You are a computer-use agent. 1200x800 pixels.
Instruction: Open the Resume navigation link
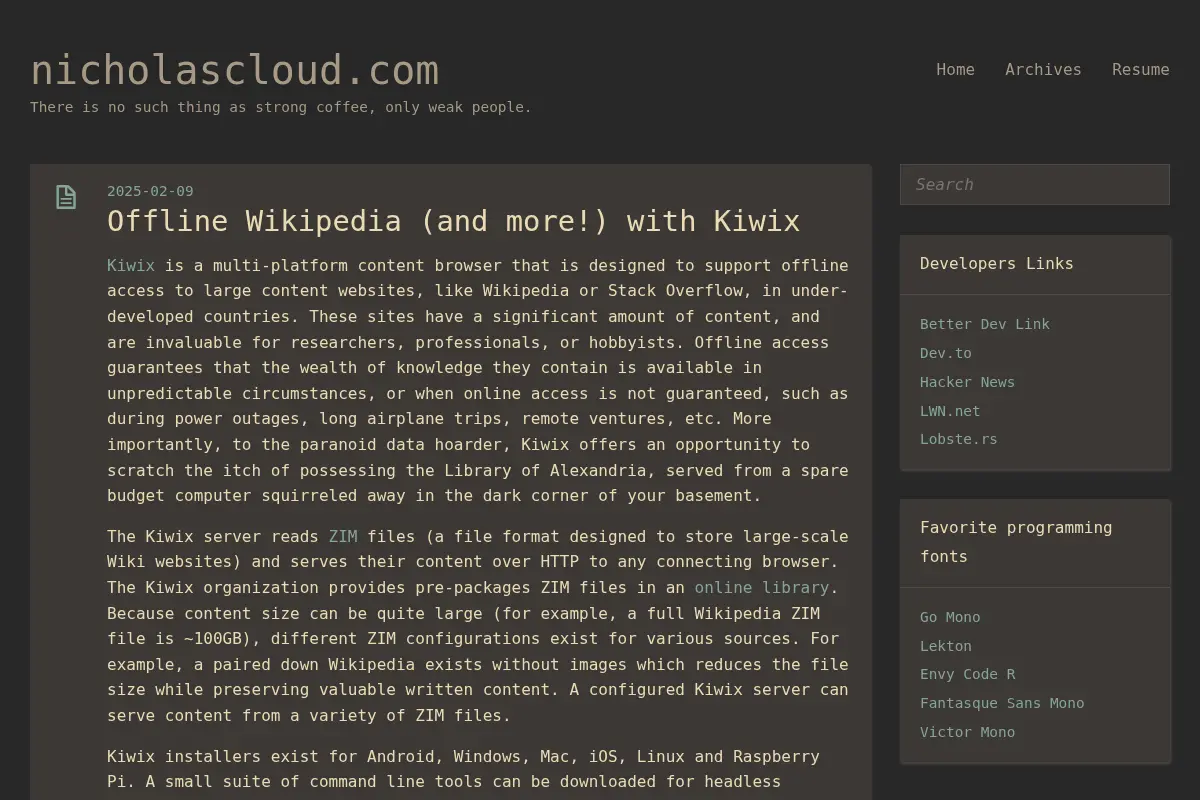(x=1140, y=69)
